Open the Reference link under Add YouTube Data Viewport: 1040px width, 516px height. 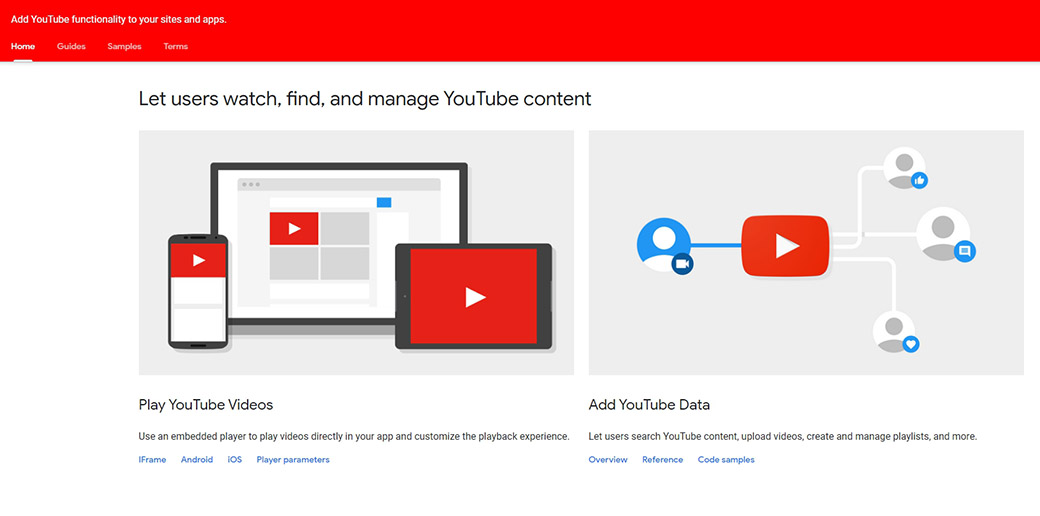pos(663,460)
